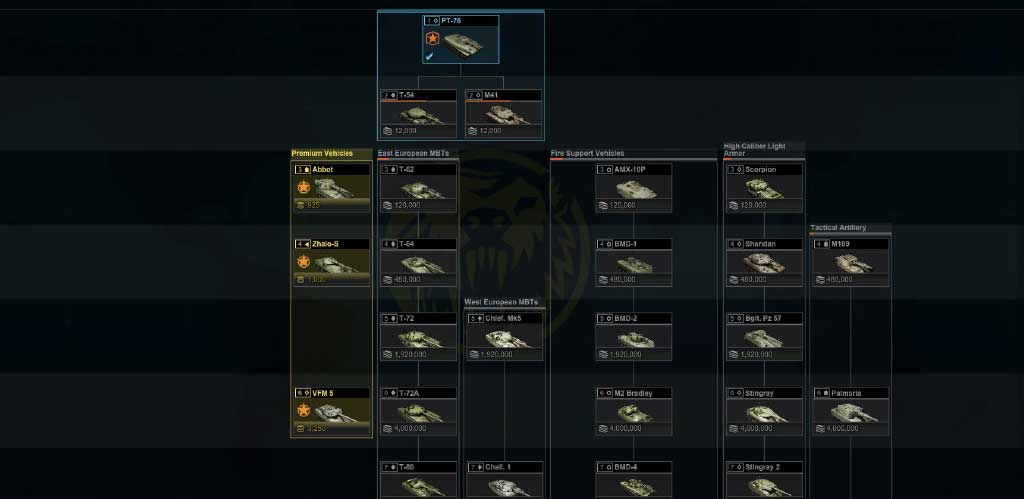
Task: Select the M2 Bradley vehicle
Action: coord(633,411)
